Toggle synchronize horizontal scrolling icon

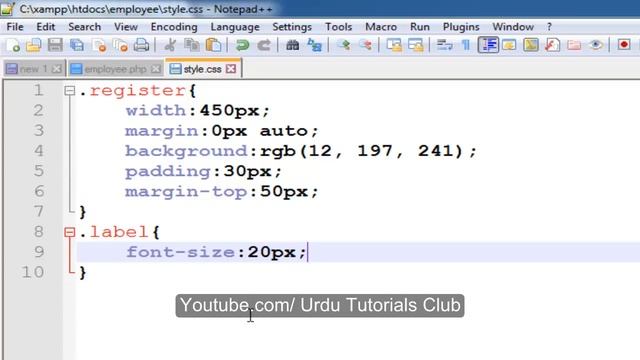coord(416,45)
